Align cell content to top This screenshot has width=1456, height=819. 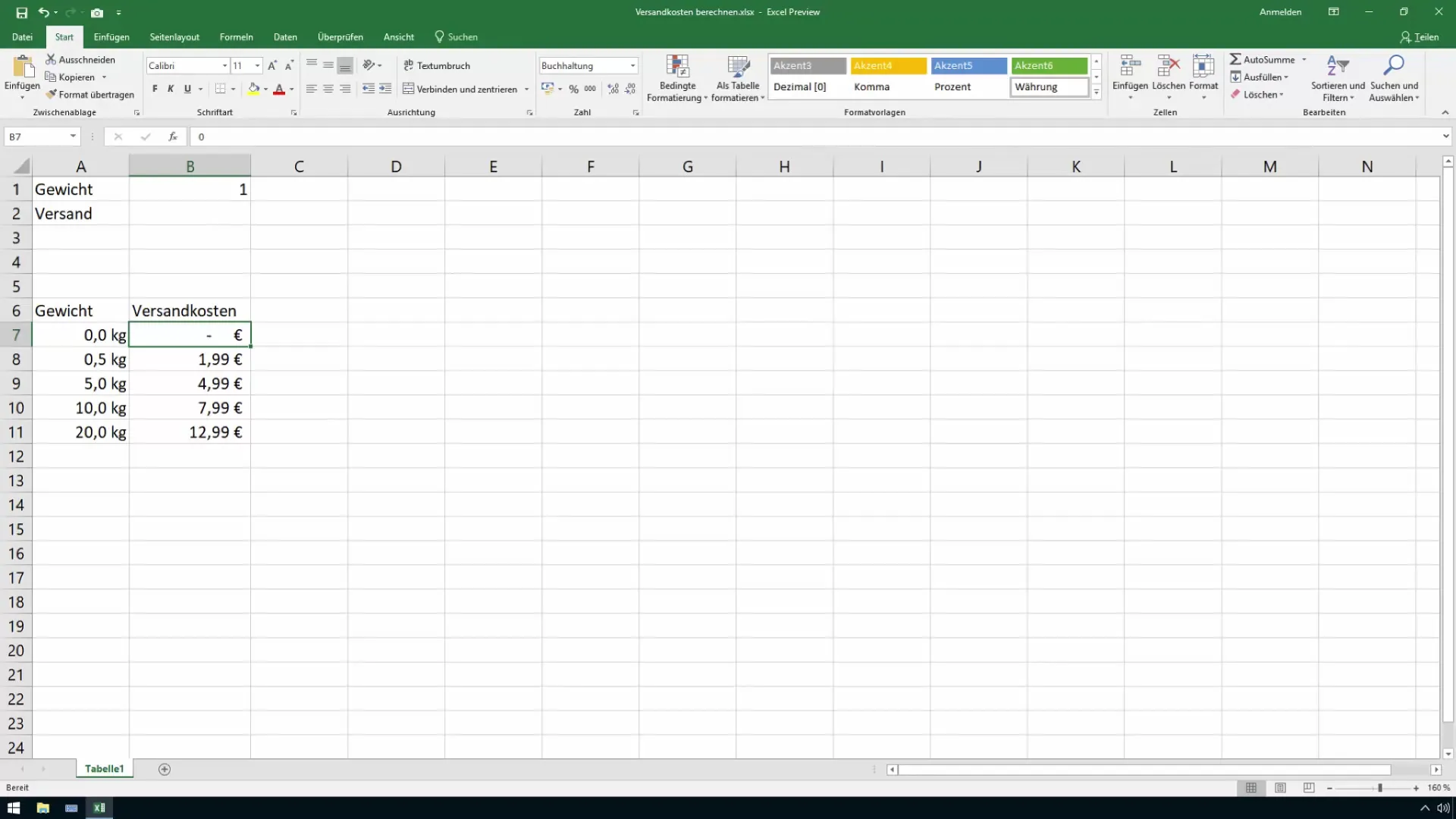312,65
